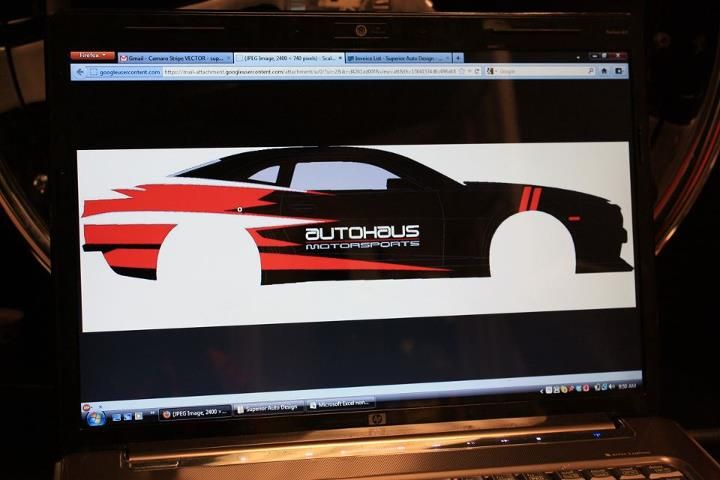Click the googleusercontent.com site identity box
Screen dimensions: 720x480
(x=125, y=72)
